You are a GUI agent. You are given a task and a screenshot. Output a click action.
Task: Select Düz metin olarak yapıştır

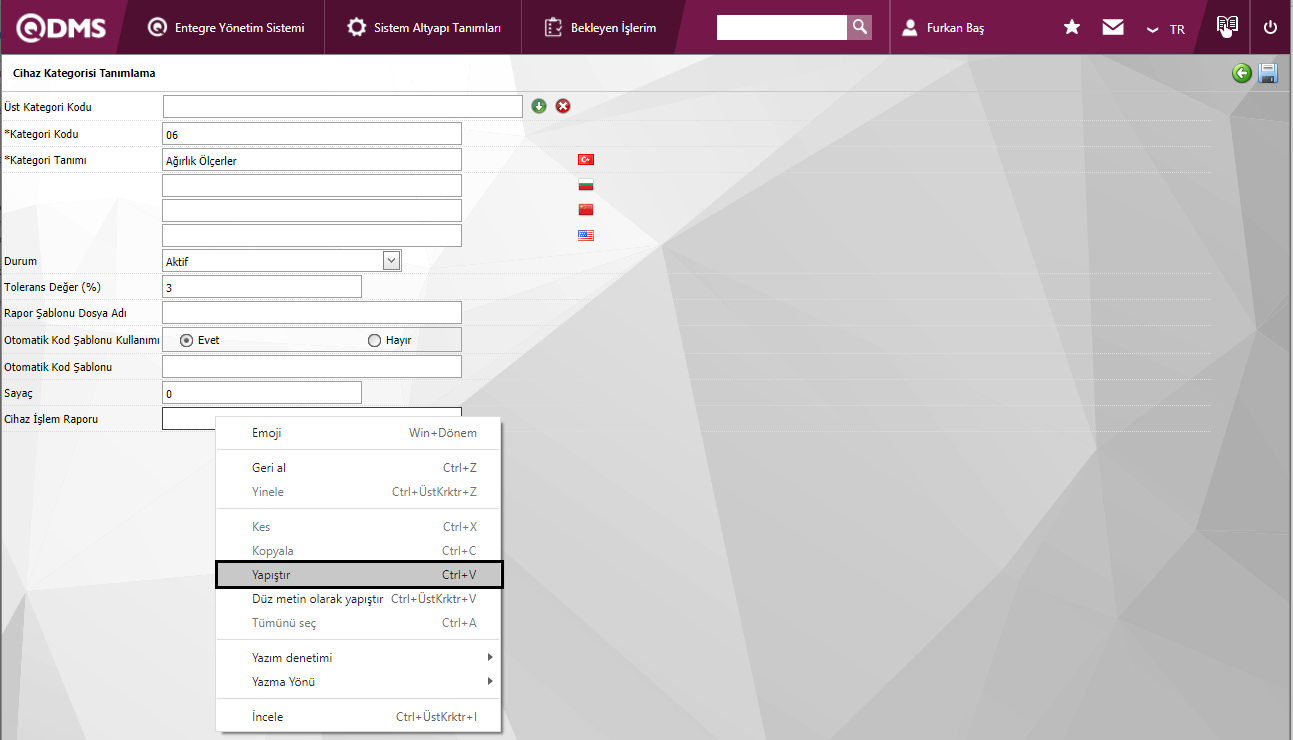click(359, 599)
